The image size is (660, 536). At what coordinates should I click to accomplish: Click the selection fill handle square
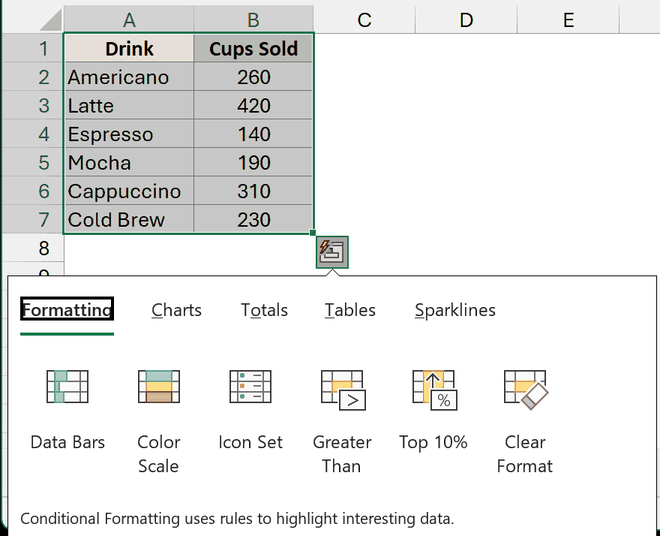[x=313, y=233]
